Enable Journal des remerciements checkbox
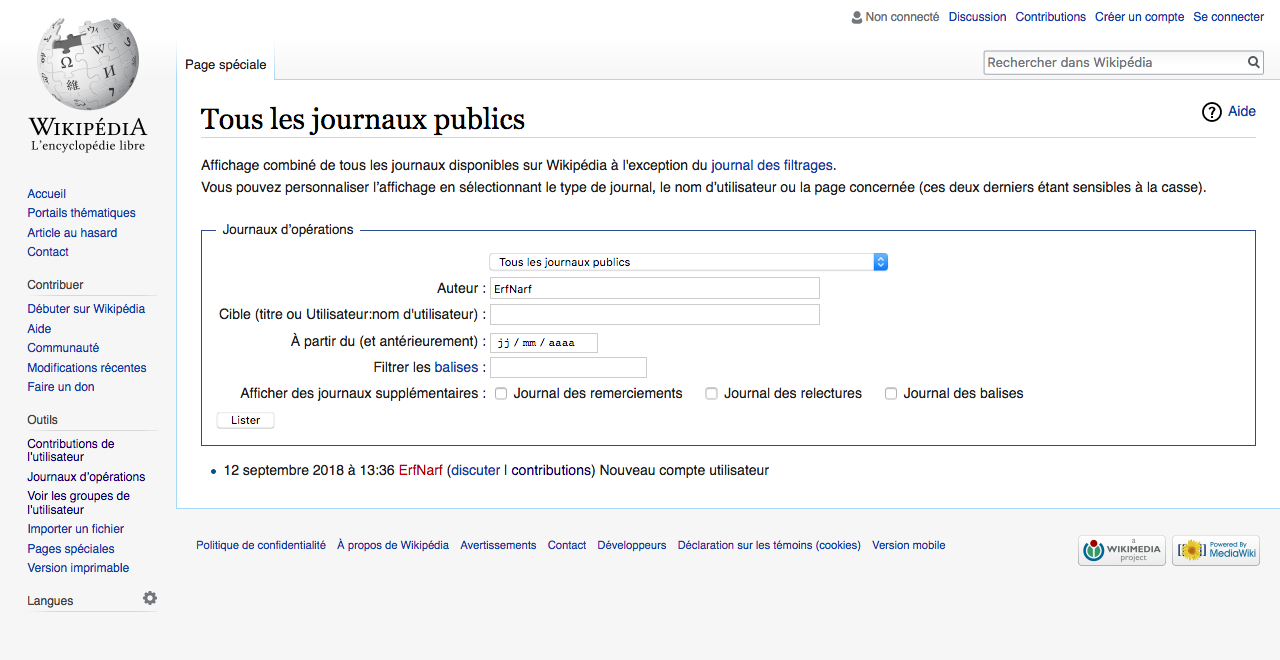The width and height of the screenshot is (1280, 660). click(x=501, y=394)
